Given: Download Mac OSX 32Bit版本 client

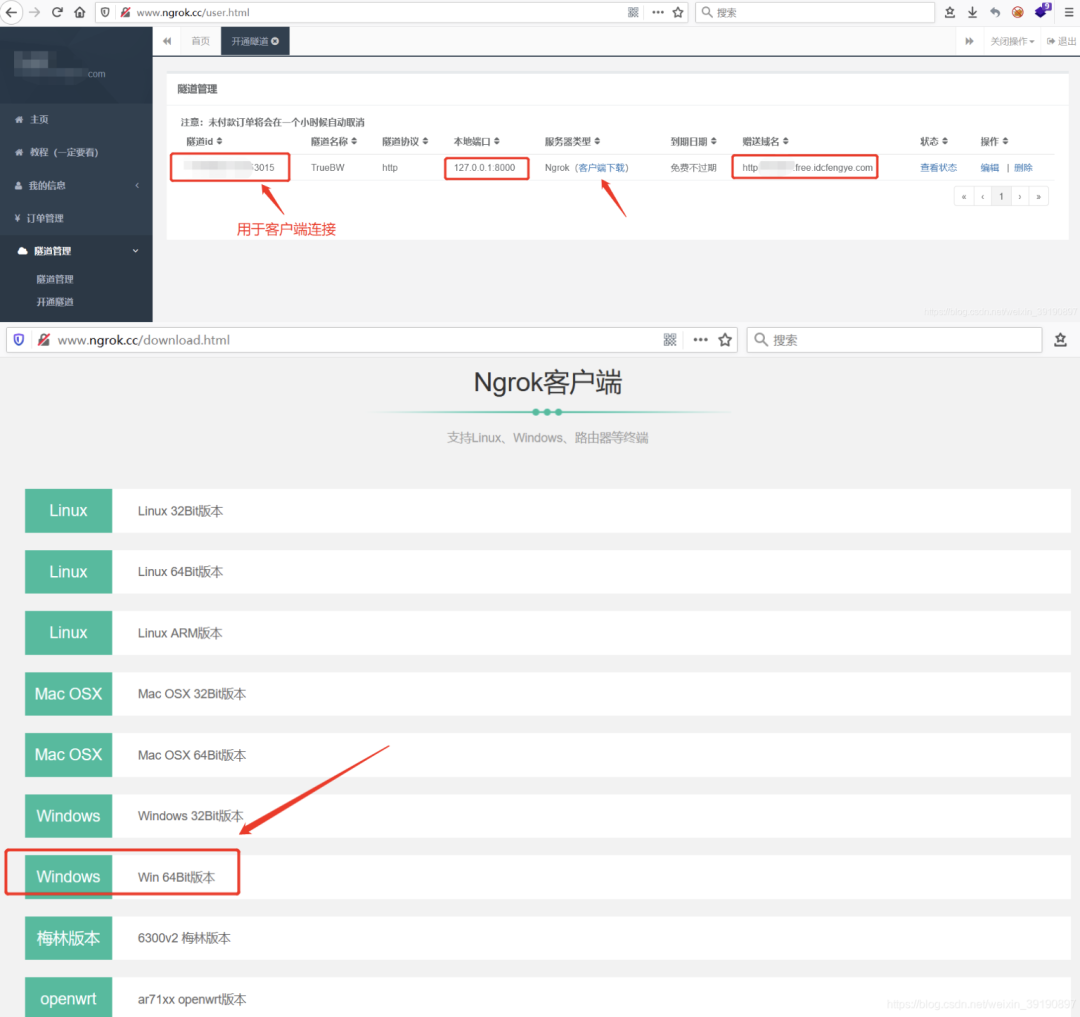Looking at the screenshot, I should (x=548, y=693).
